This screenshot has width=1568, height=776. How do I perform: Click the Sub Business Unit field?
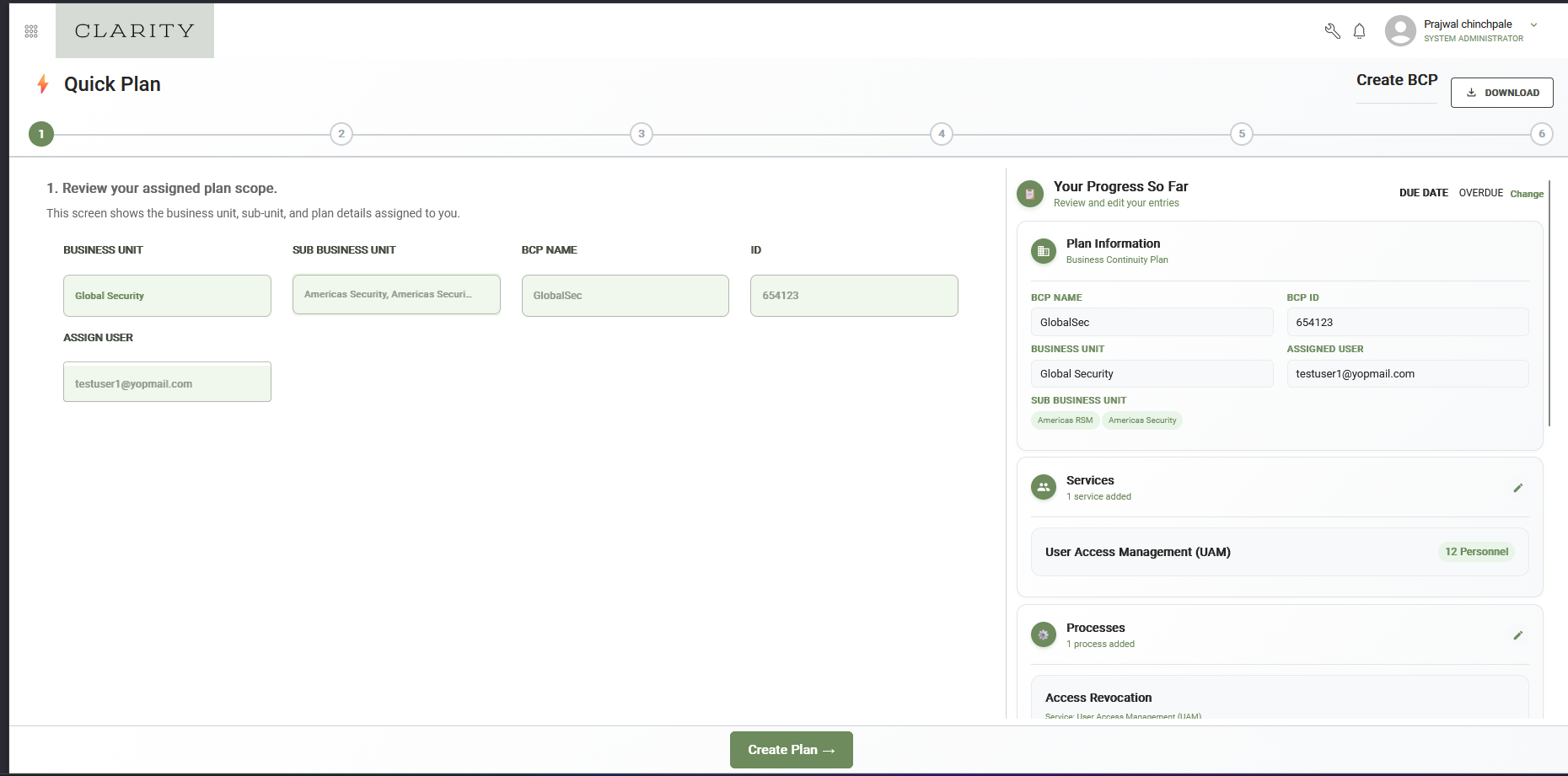[x=396, y=295]
